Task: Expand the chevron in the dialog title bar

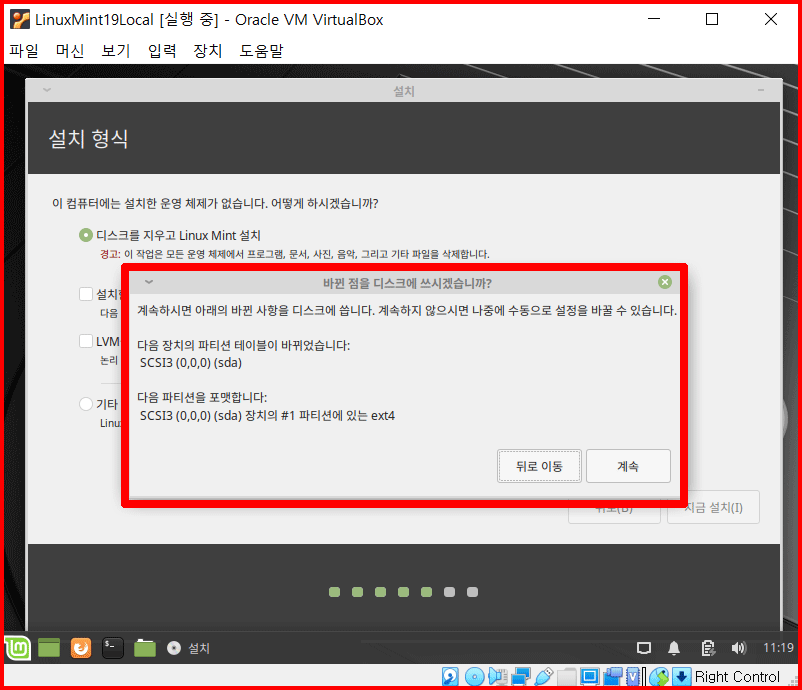Action: coord(149,282)
